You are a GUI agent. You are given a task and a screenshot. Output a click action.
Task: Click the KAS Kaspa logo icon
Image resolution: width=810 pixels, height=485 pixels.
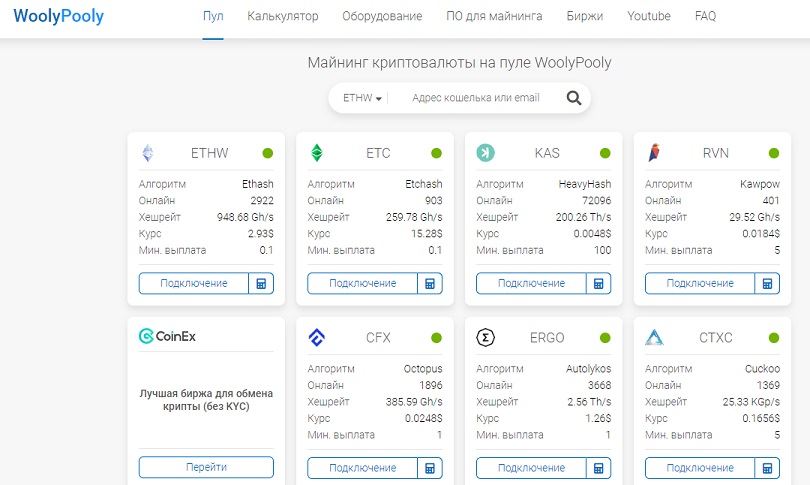(485, 153)
